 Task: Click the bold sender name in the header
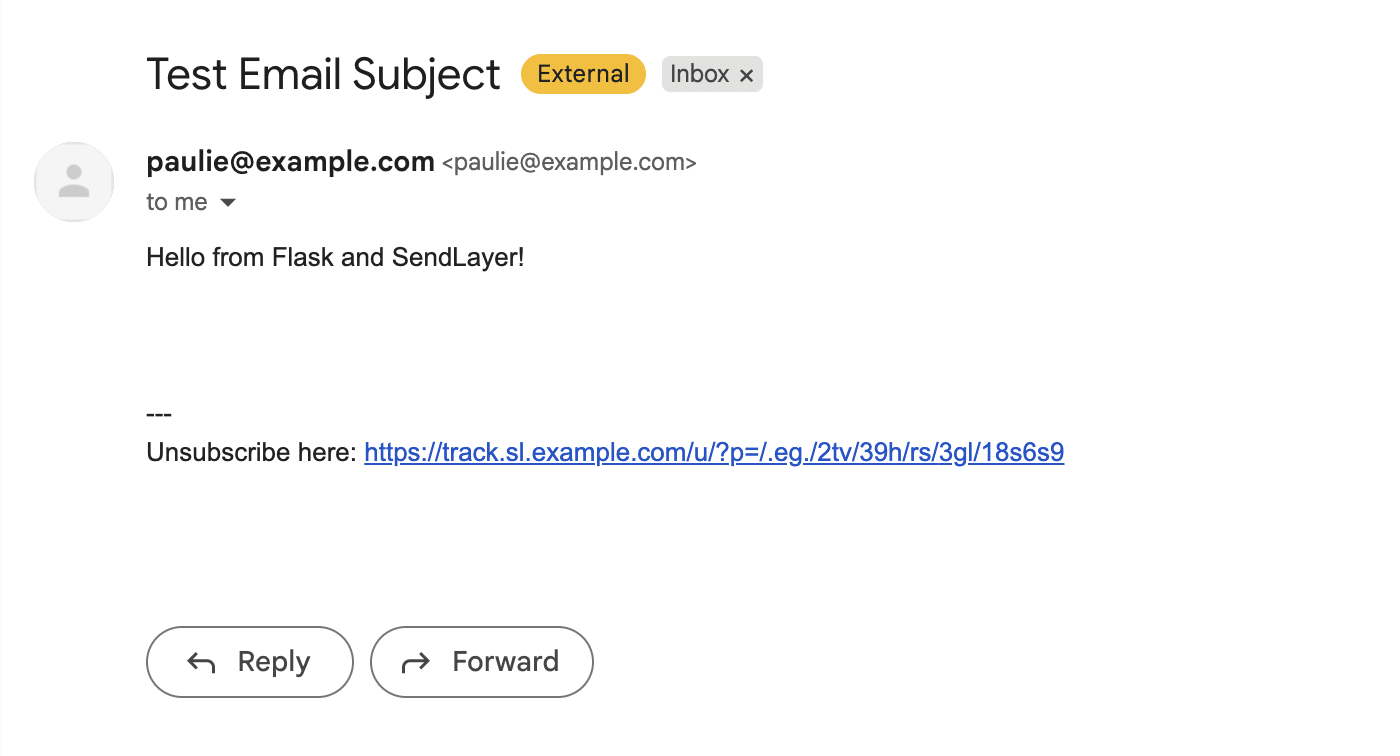tap(290, 161)
